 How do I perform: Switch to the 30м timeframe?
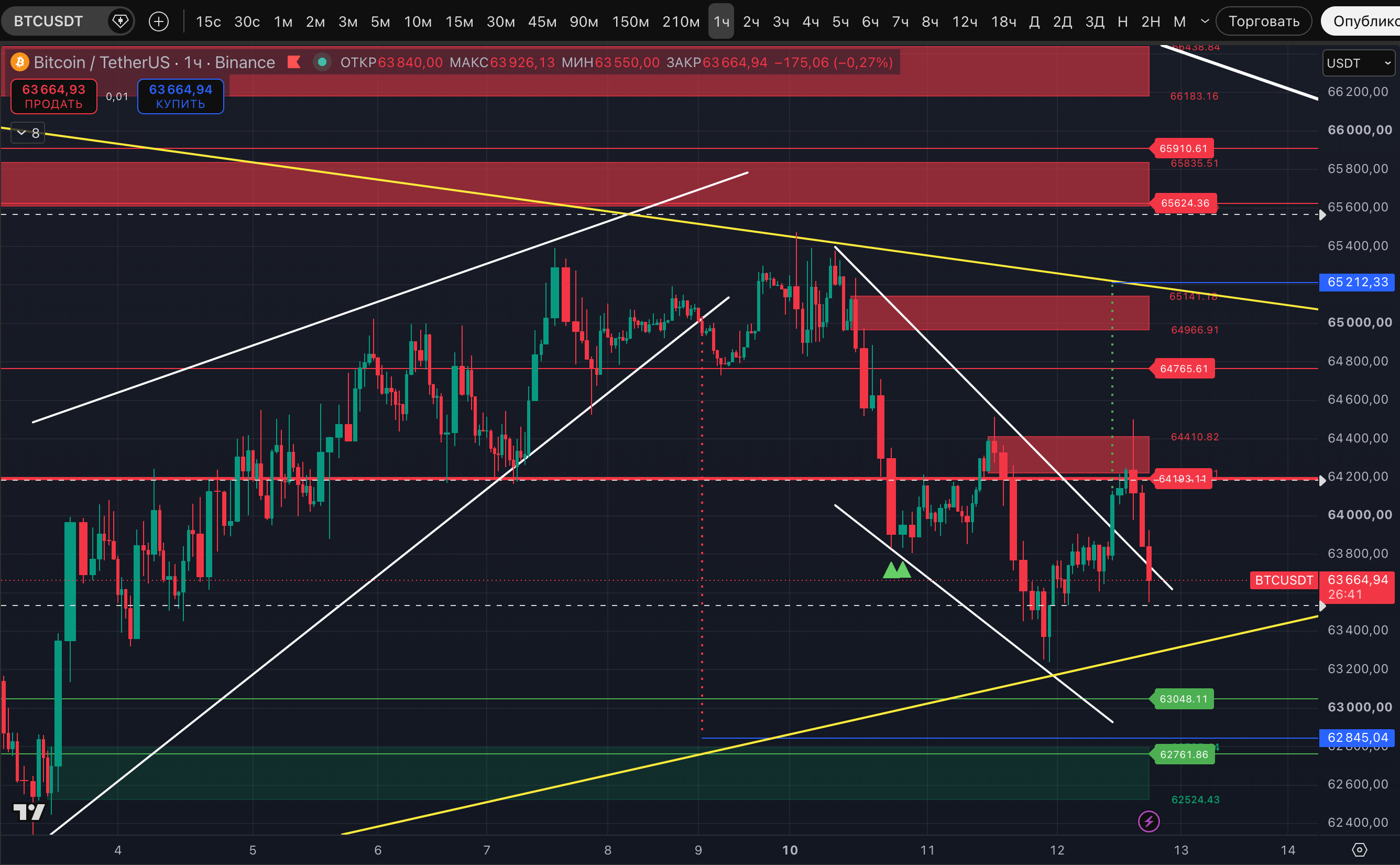click(x=501, y=21)
